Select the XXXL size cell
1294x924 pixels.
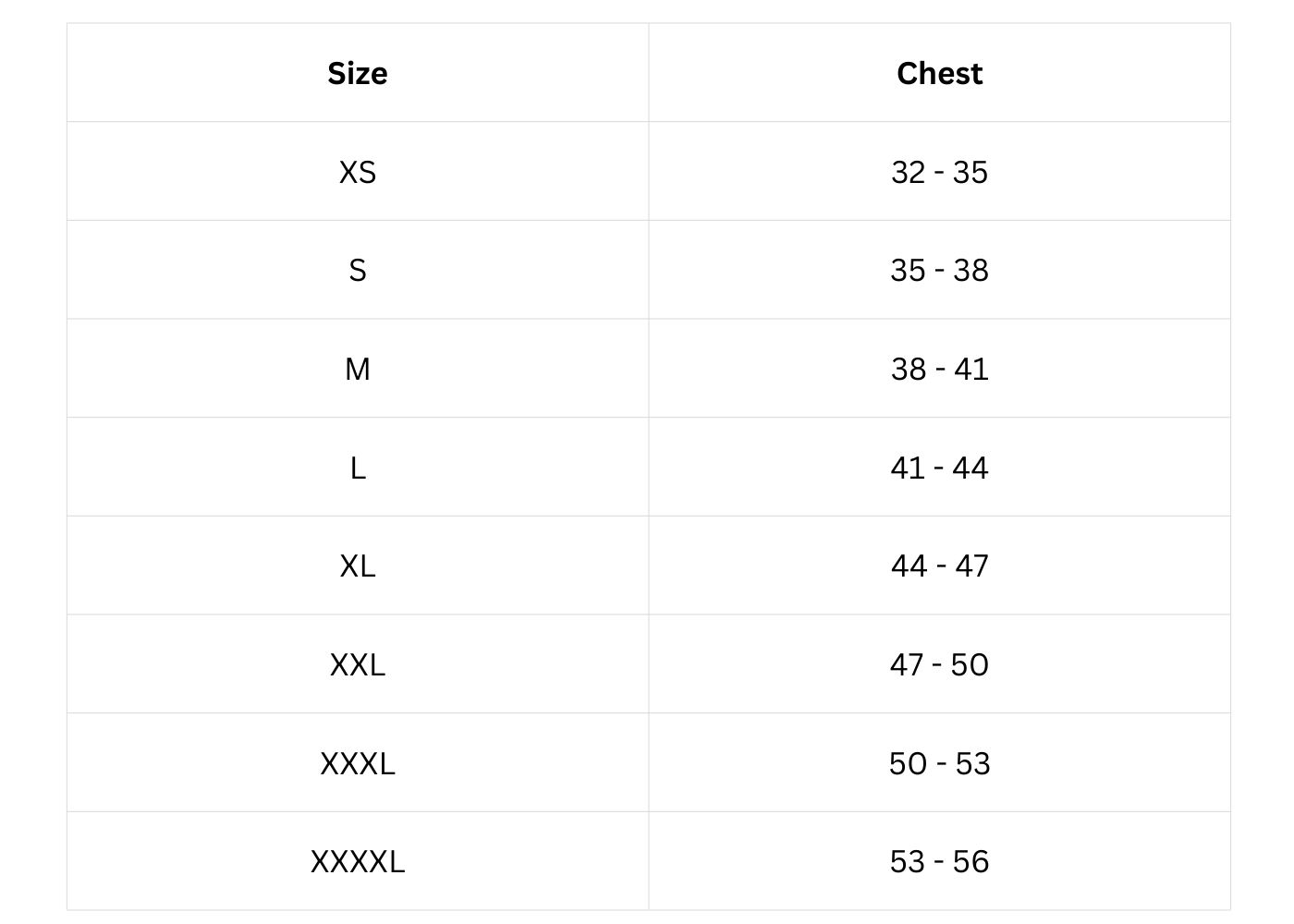click(x=358, y=763)
